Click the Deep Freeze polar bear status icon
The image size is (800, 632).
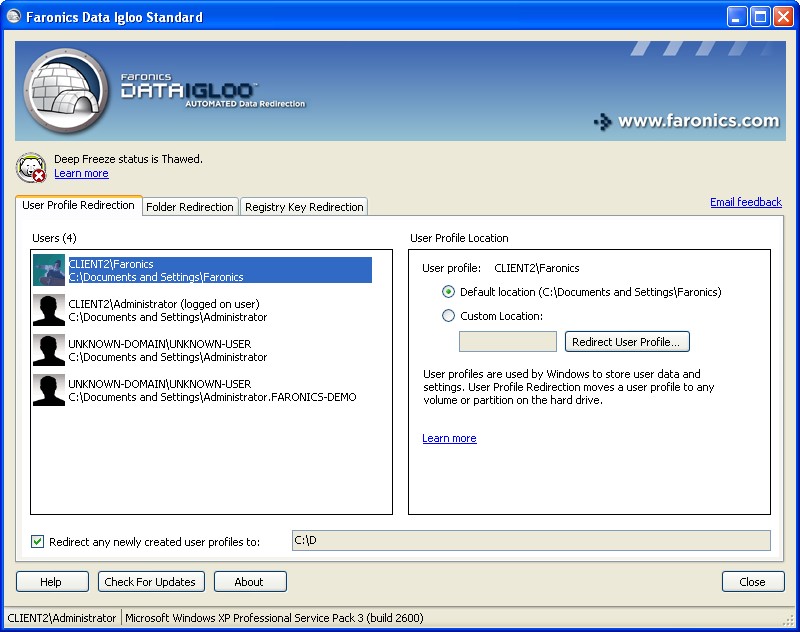pyautogui.click(x=32, y=167)
